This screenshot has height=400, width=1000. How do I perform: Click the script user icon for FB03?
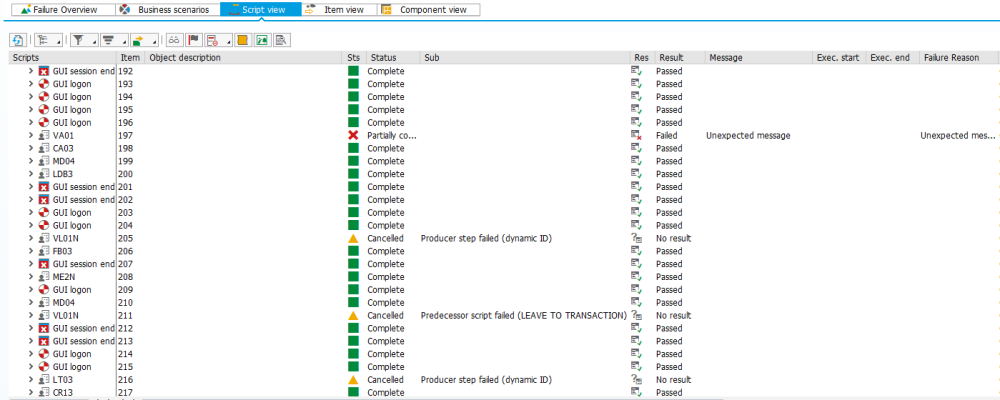pyautogui.click(x=44, y=251)
